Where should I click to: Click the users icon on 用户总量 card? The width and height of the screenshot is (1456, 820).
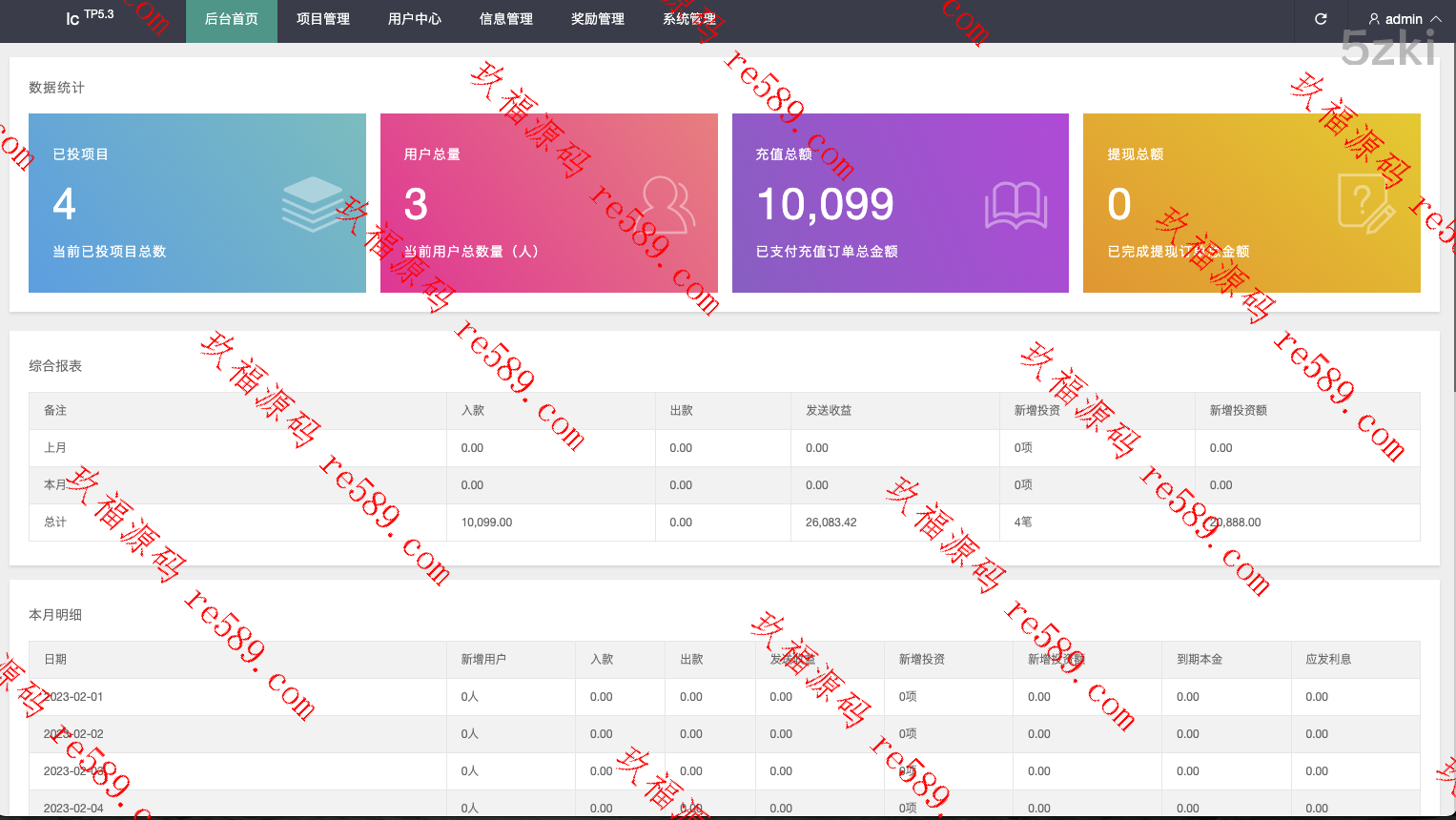pos(666,204)
